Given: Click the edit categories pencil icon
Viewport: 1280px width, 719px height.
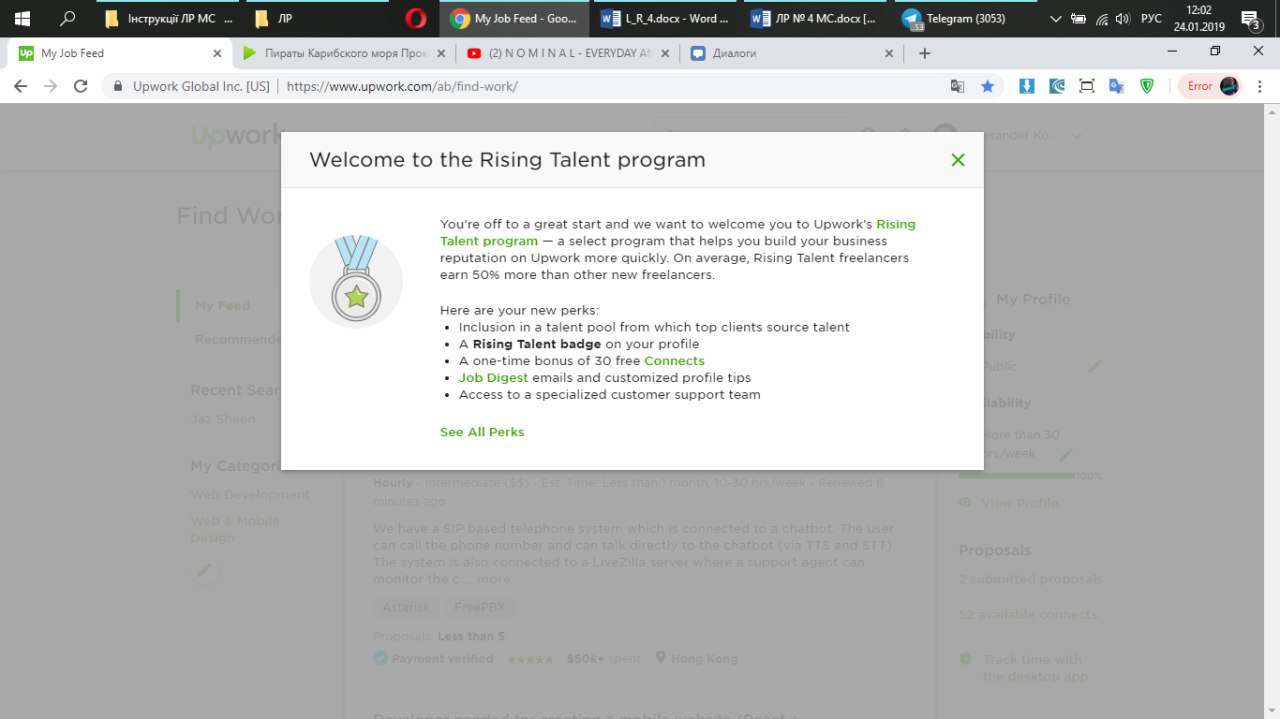Looking at the screenshot, I should coord(204,571).
